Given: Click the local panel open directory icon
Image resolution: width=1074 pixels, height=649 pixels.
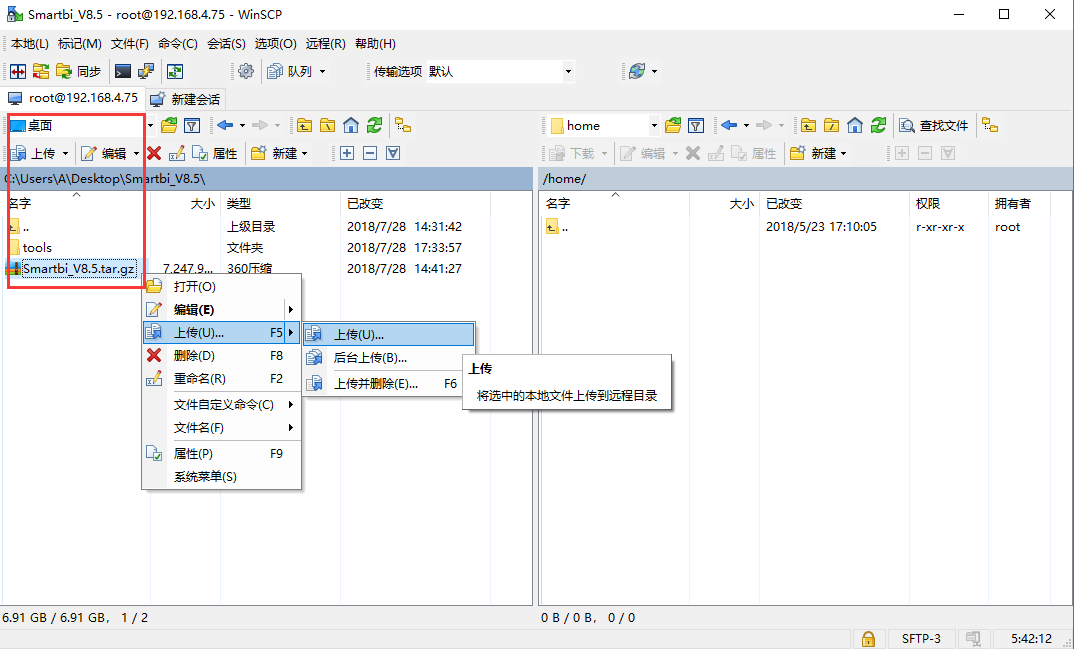Looking at the screenshot, I should coord(169,125).
